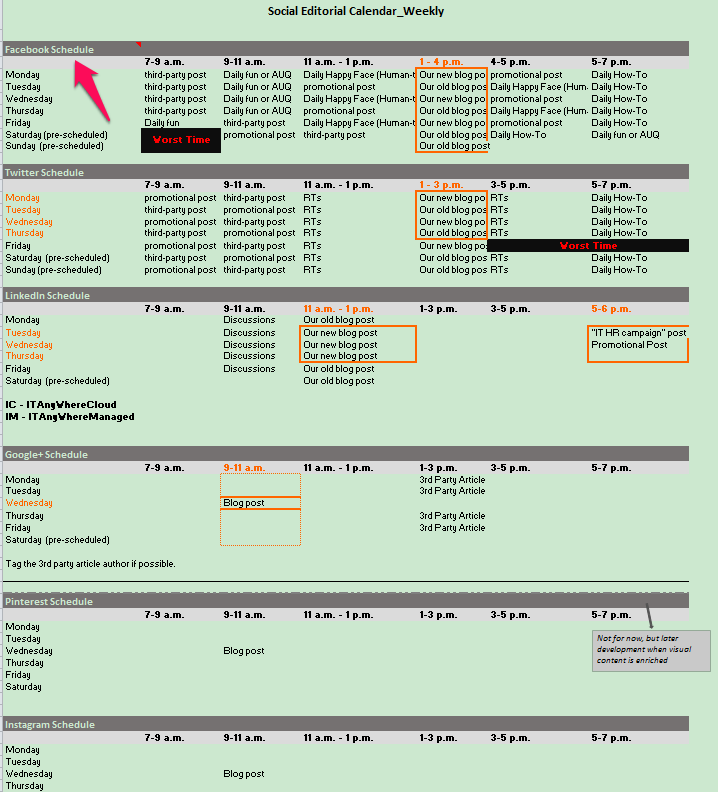The width and height of the screenshot is (718, 792).
Task: Click the 'Not for now, but later development' comment box
Action: (651, 651)
